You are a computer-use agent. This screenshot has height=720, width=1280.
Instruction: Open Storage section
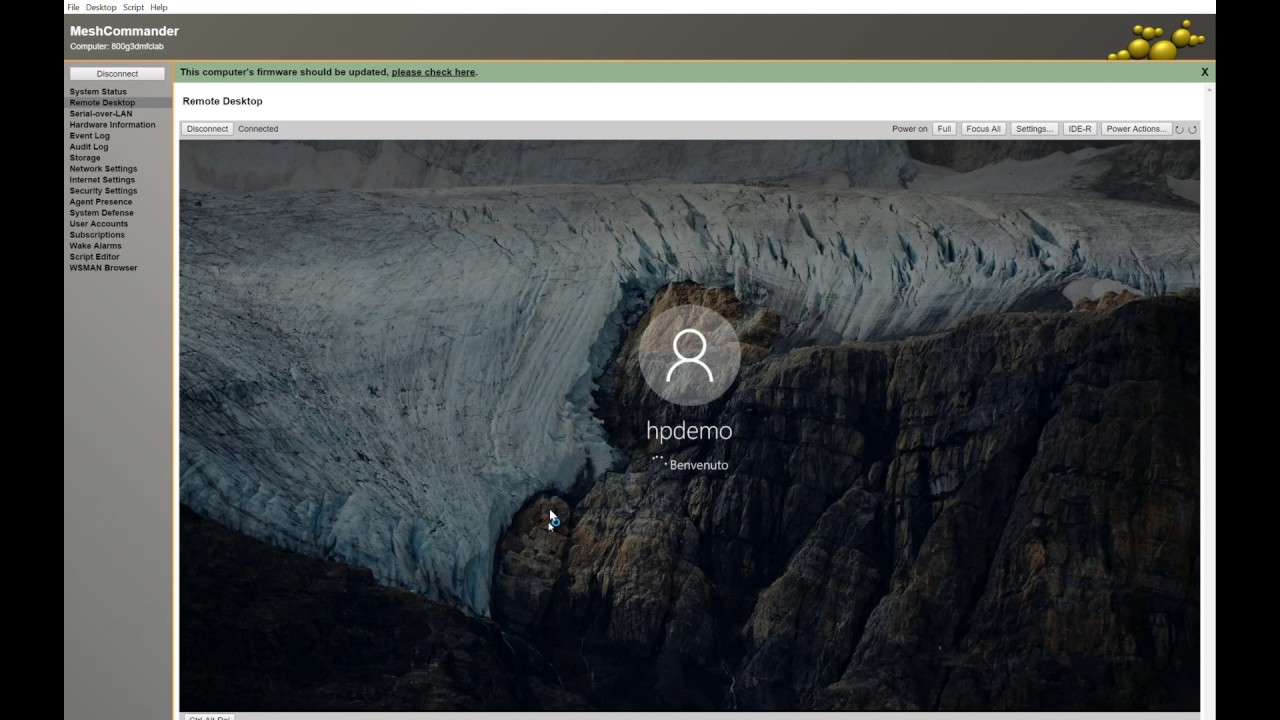[85, 158]
